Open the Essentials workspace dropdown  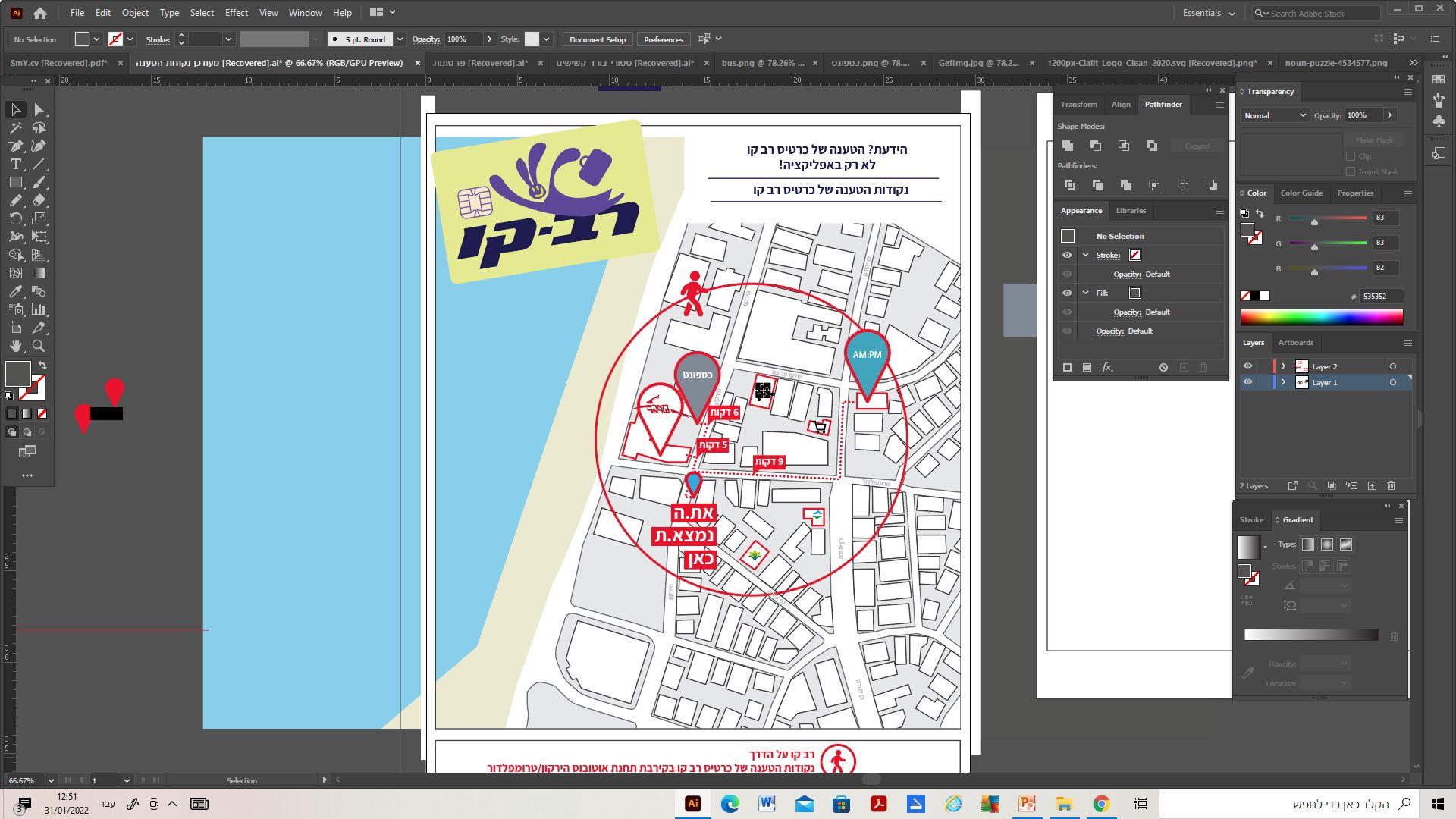pos(1208,13)
